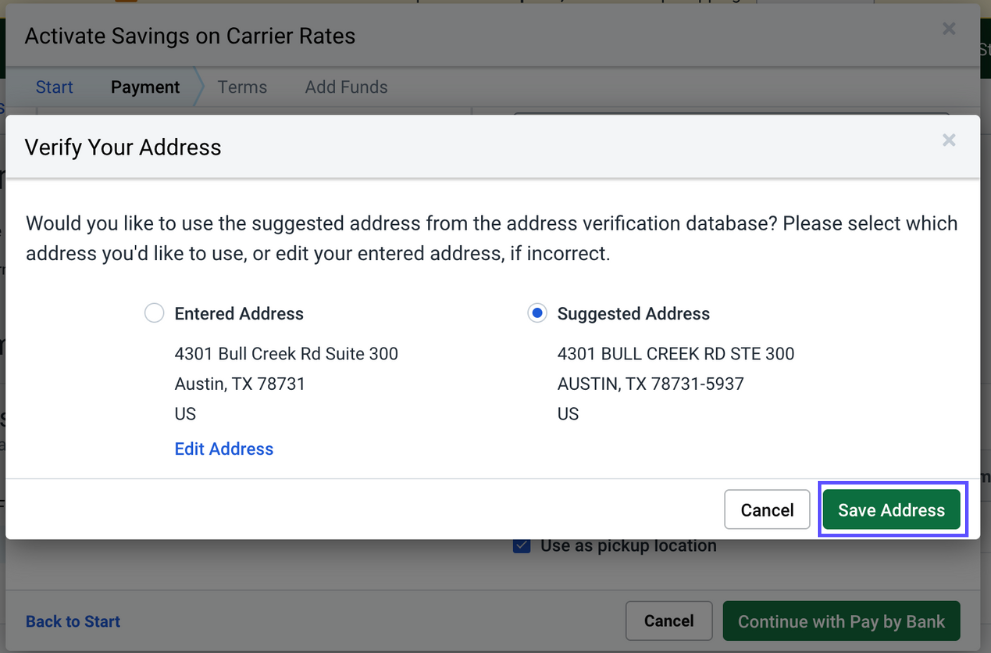Cancel the address verification dialog
The height and width of the screenshot is (653, 991).
(x=767, y=509)
